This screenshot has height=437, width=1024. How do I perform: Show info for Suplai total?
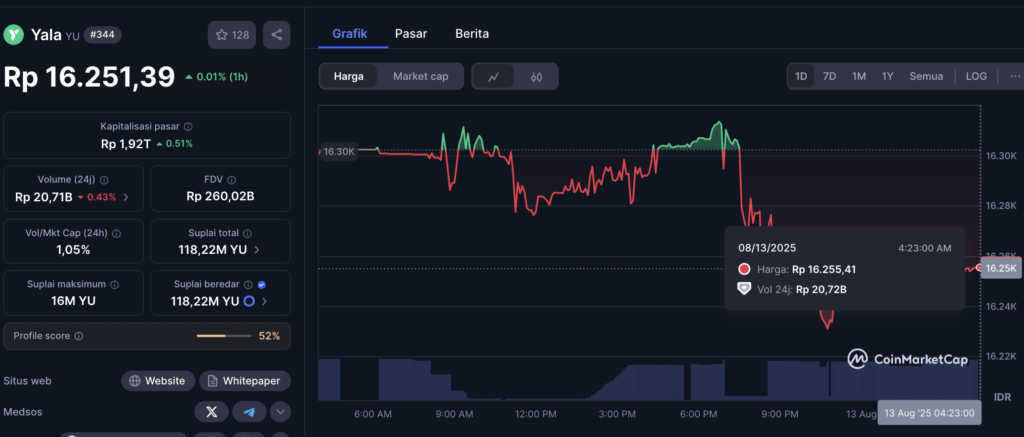(x=248, y=233)
